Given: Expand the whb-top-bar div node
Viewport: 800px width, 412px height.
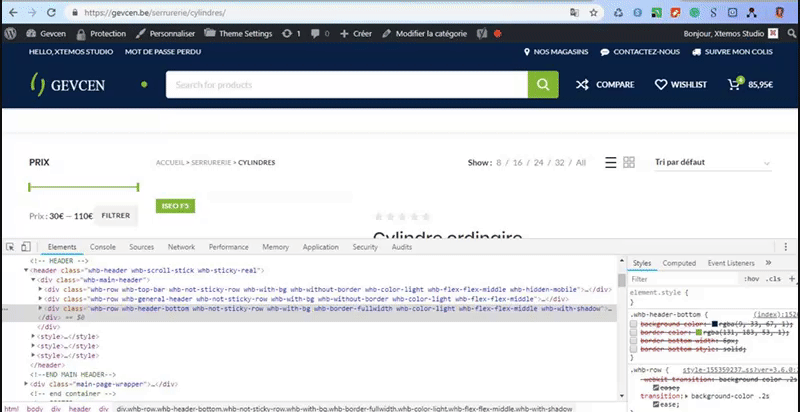Looking at the screenshot, I should click(x=40, y=289).
